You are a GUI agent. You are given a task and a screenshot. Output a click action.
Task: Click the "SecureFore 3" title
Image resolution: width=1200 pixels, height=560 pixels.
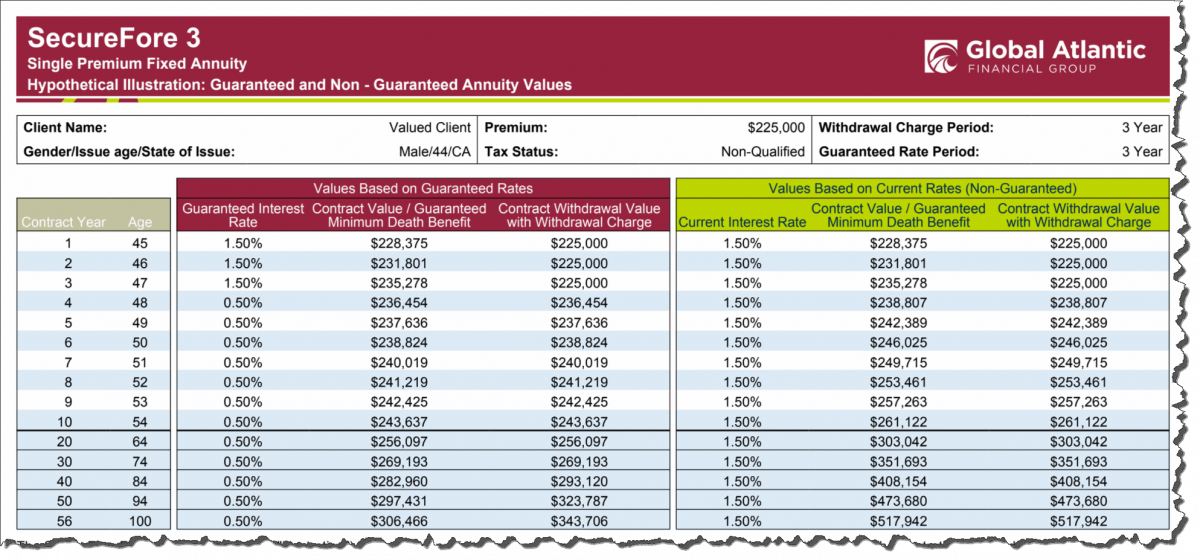(x=114, y=38)
